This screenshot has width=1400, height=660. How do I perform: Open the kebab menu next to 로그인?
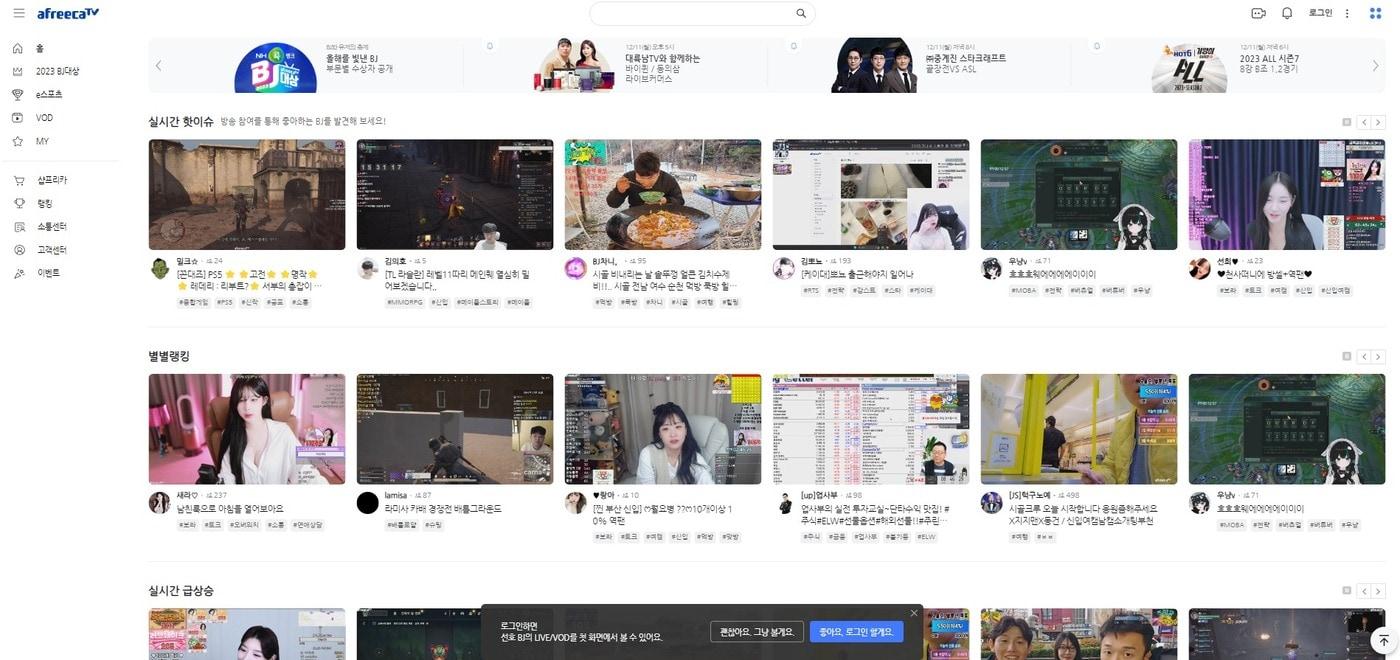(x=1345, y=12)
